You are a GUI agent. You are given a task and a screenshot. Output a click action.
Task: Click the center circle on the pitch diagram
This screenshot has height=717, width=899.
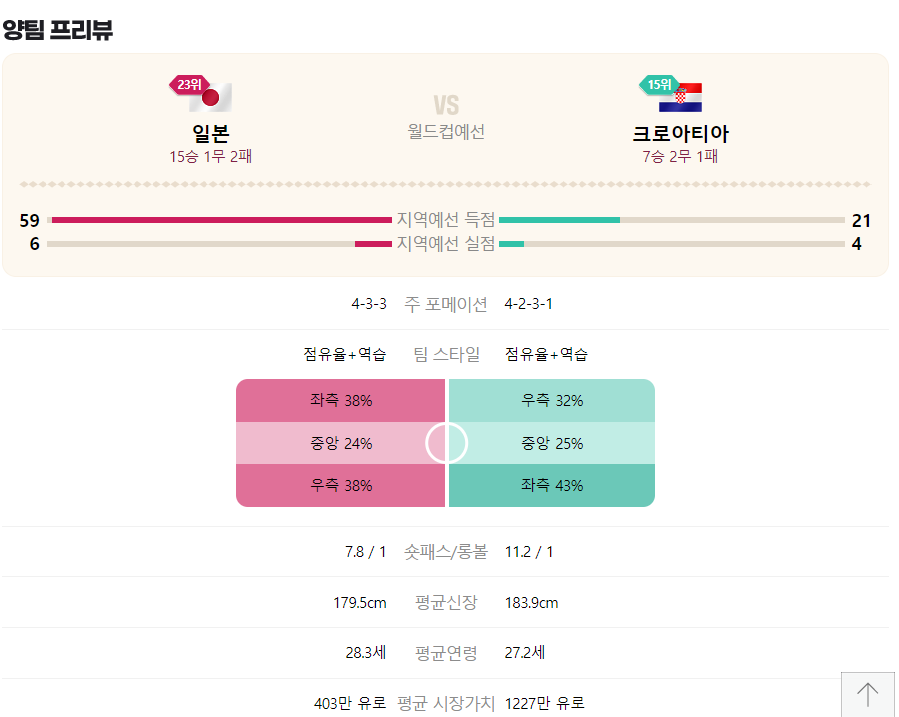click(446, 443)
